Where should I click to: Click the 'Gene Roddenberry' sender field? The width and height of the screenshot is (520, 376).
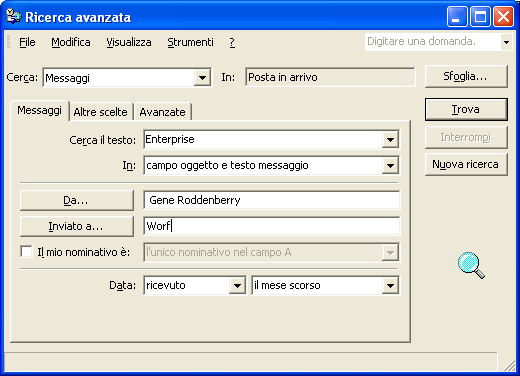(x=271, y=200)
